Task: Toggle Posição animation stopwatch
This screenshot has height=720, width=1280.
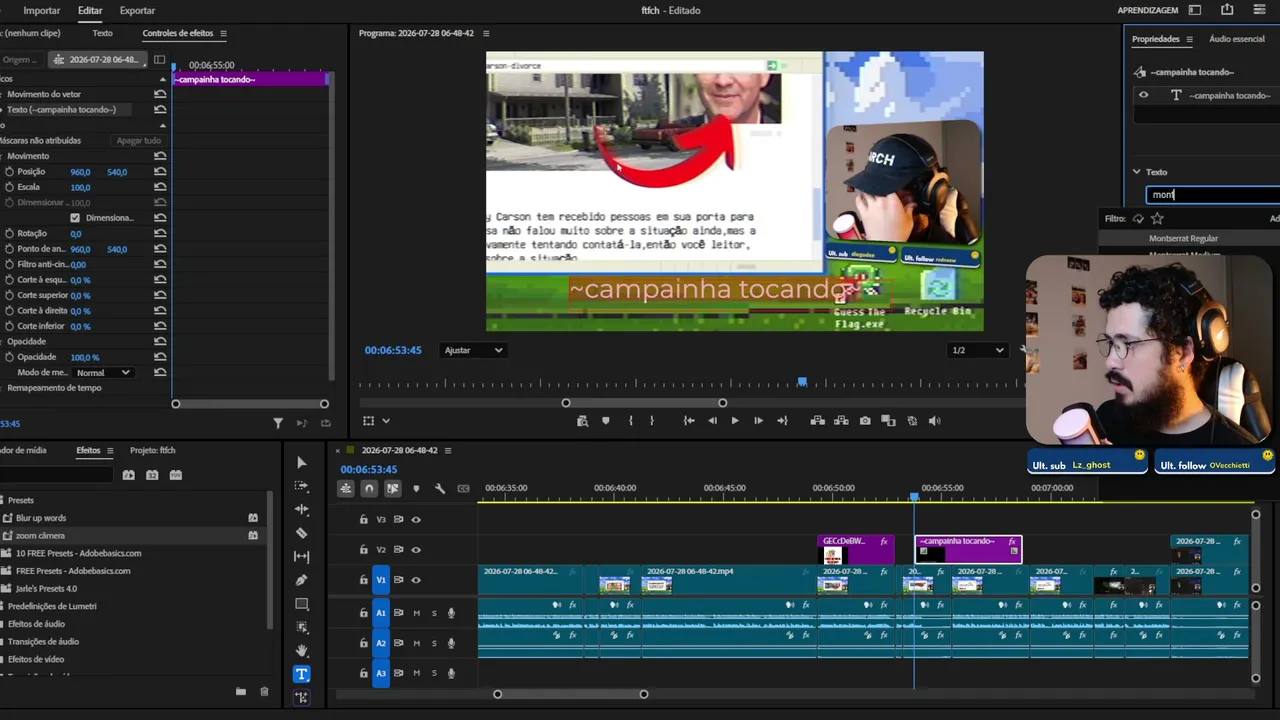Action: pyautogui.click(x=9, y=172)
